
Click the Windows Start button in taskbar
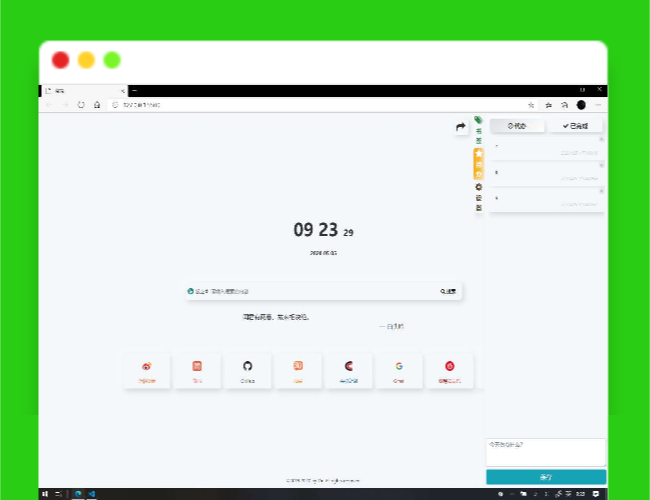(45, 493)
